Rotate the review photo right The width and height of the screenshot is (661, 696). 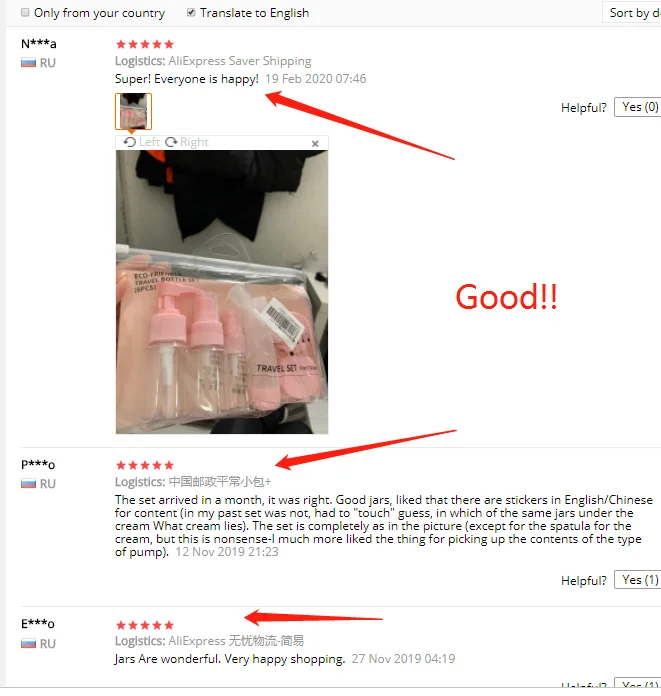click(186, 142)
